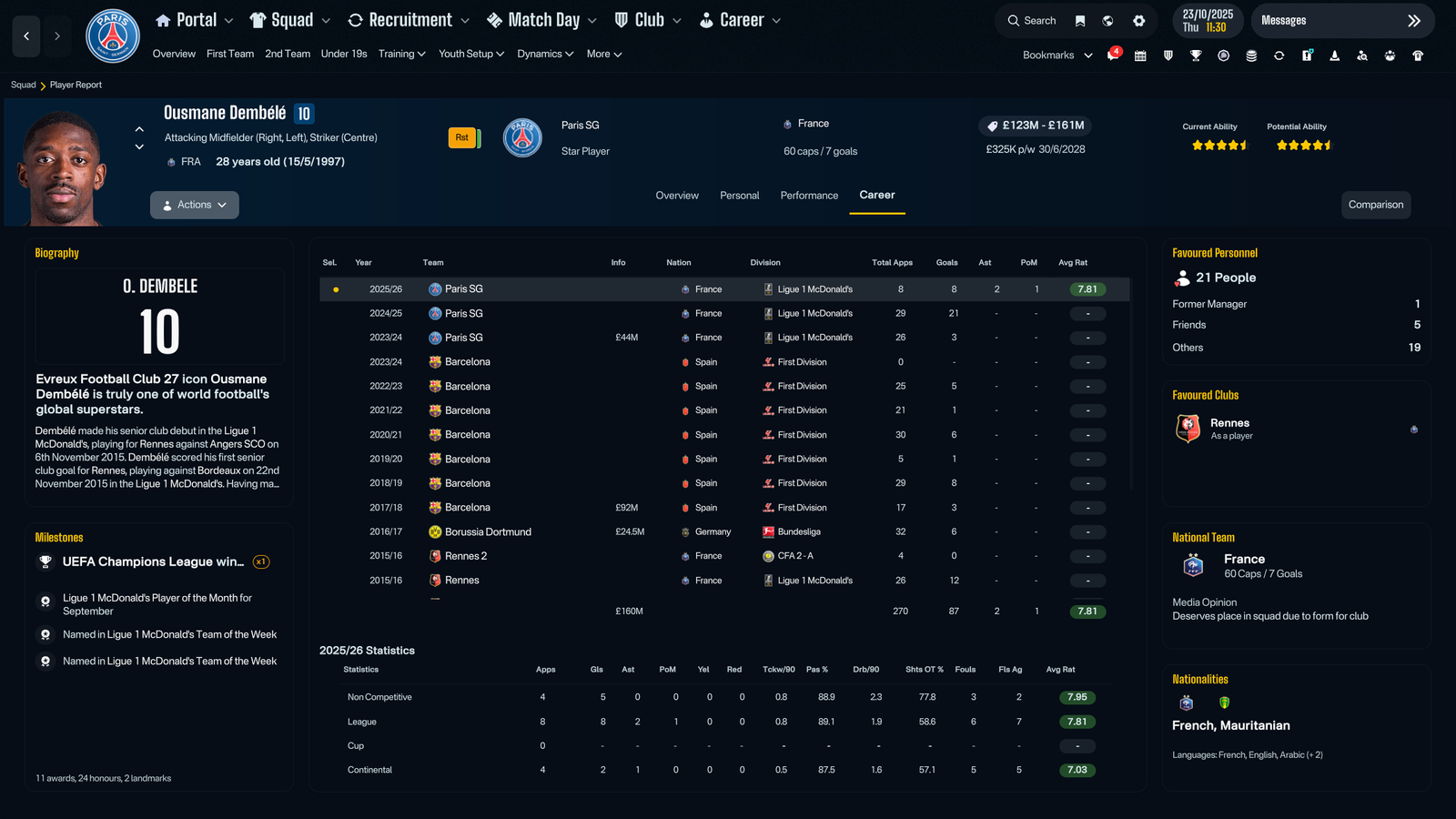Screen dimensions: 1456x819
Task: Open the calendar icon in bookmarks bar
Action: 1140,56
